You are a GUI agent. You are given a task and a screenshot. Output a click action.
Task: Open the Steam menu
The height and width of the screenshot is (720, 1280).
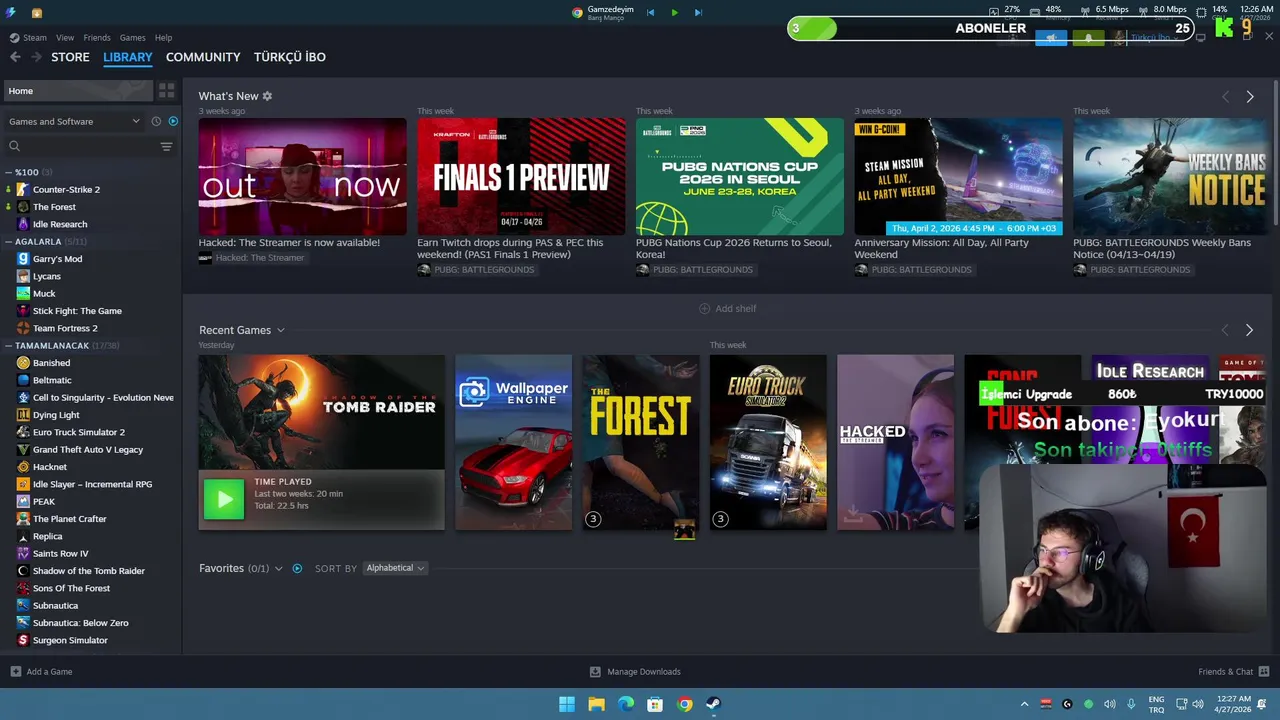pyautogui.click(x=35, y=38)
